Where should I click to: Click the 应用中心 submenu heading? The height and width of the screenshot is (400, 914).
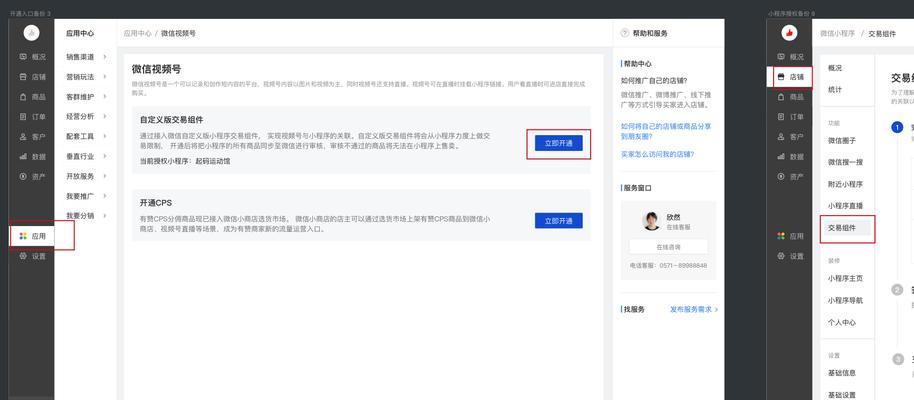(x=80, y=34)
